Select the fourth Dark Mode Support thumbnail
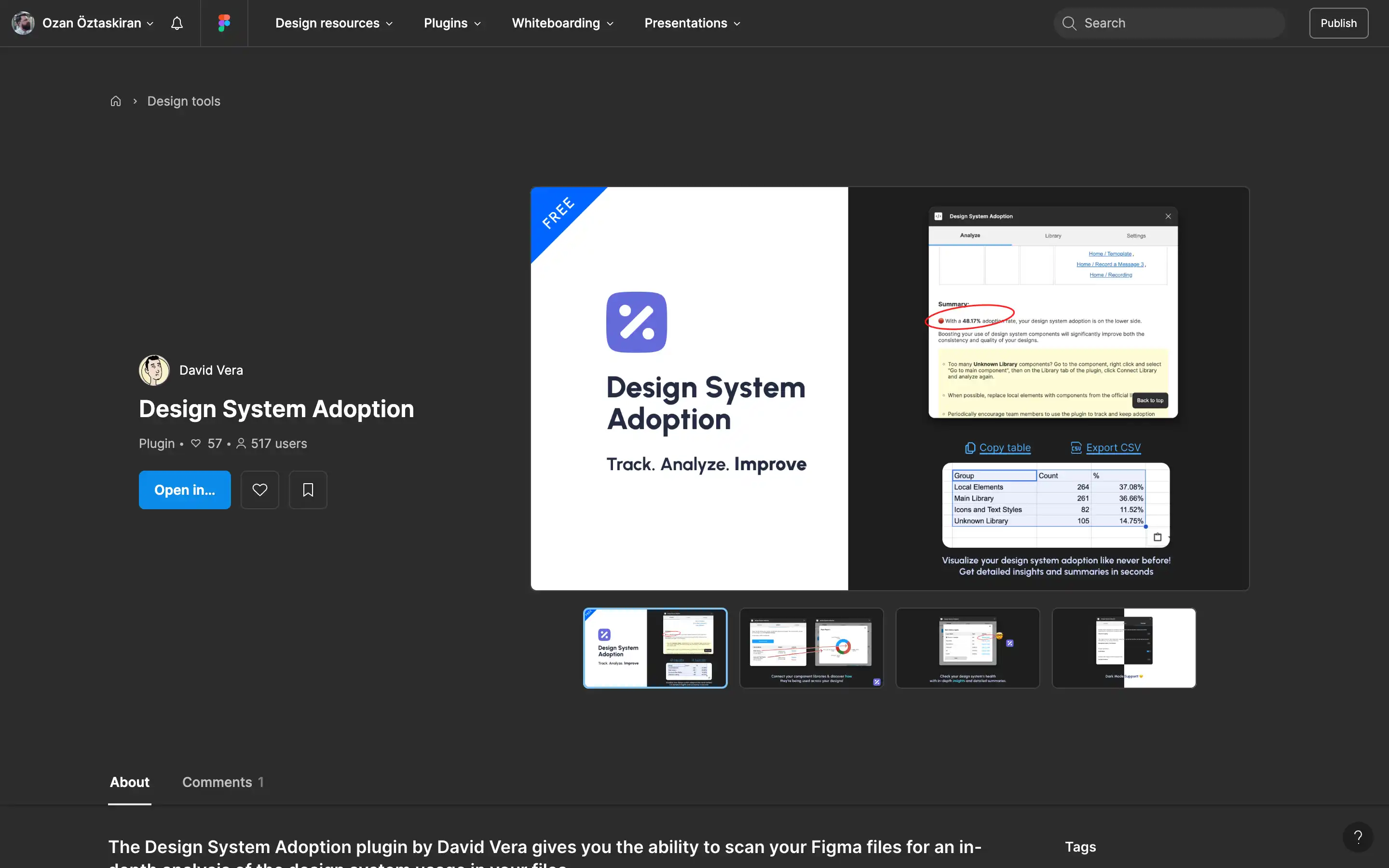This screenshot has height=868, width=1389. pos(1123,648)
